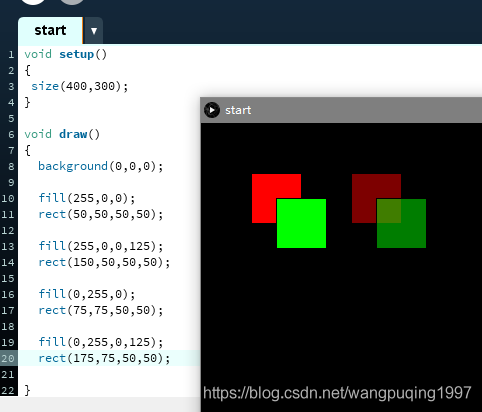Click the 'start' title of the output window
This screenshot has width=482, height=412.
point(238,110)
